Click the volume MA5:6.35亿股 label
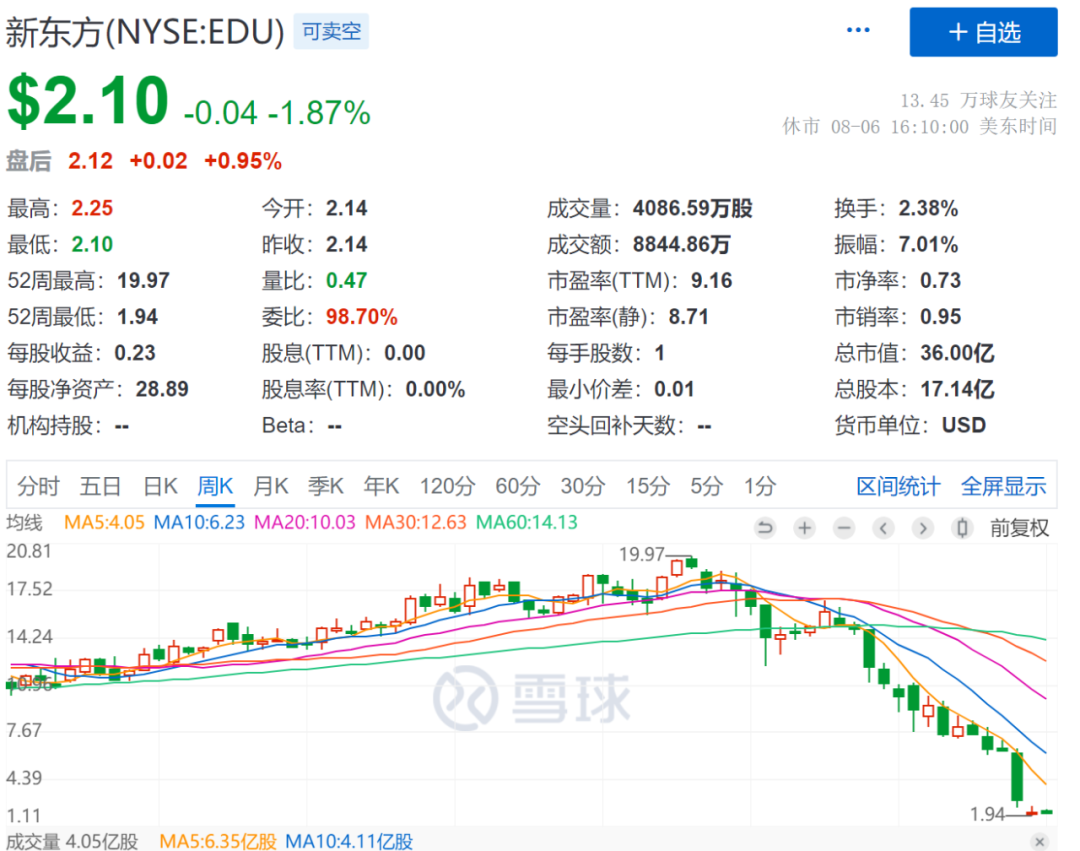The height and width of the screenshot is (851, 1080). [x=218, y=841]
